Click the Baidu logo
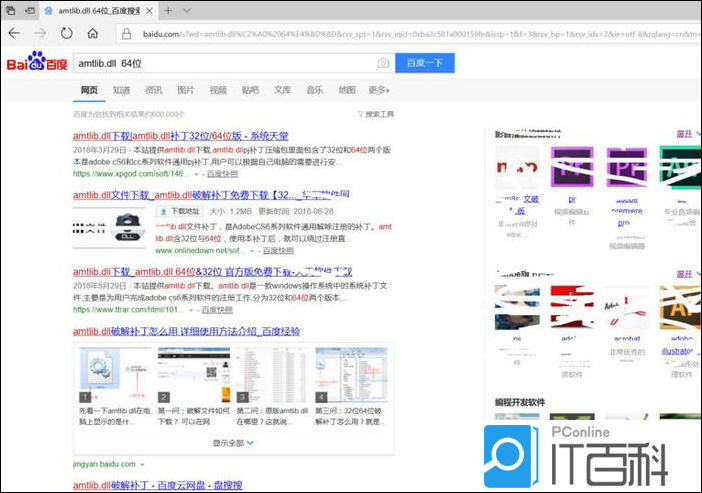 [37, 62]
